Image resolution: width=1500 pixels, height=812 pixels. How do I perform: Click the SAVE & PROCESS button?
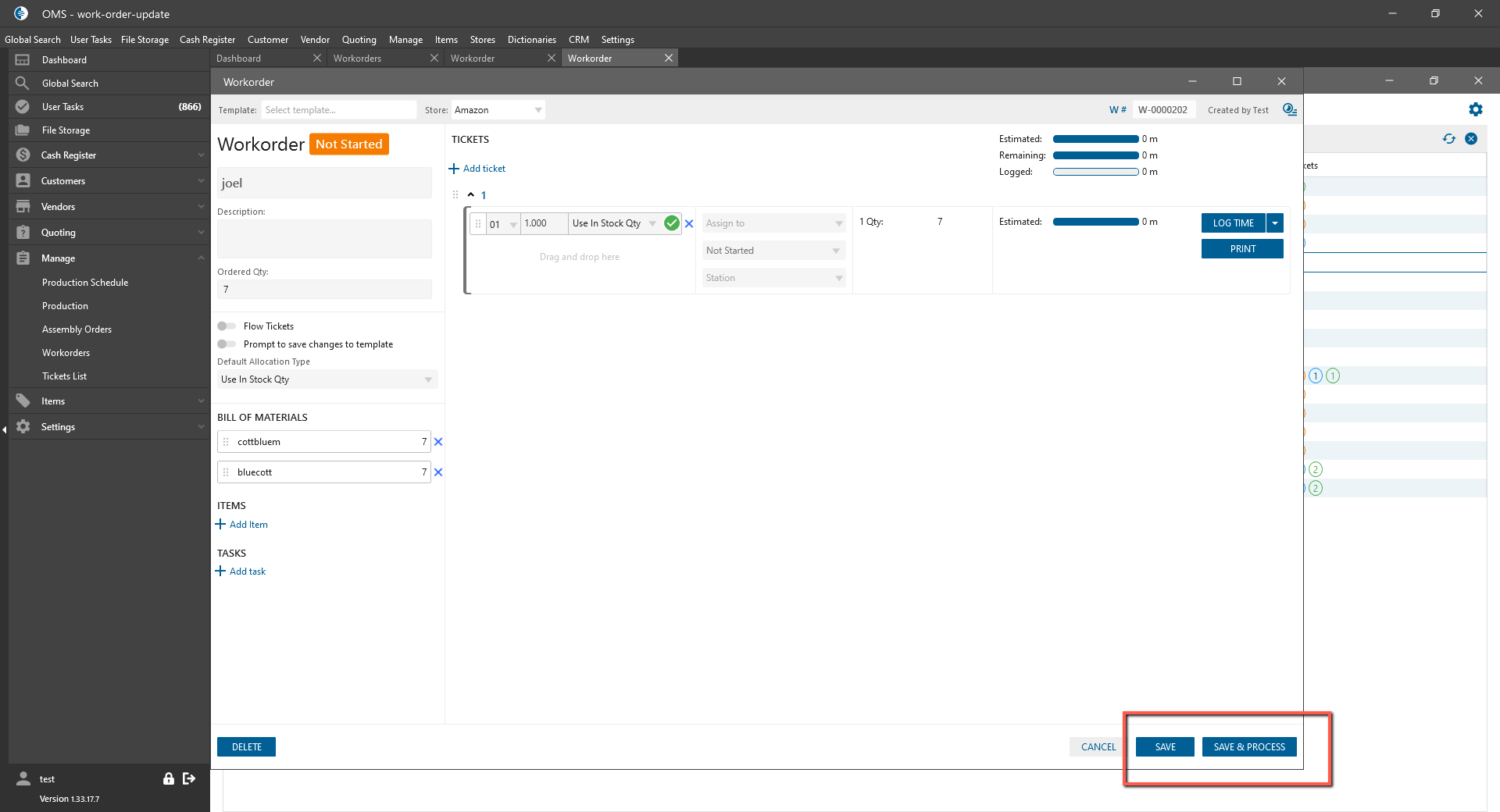pyautogui.click(x=1249, y=747)
